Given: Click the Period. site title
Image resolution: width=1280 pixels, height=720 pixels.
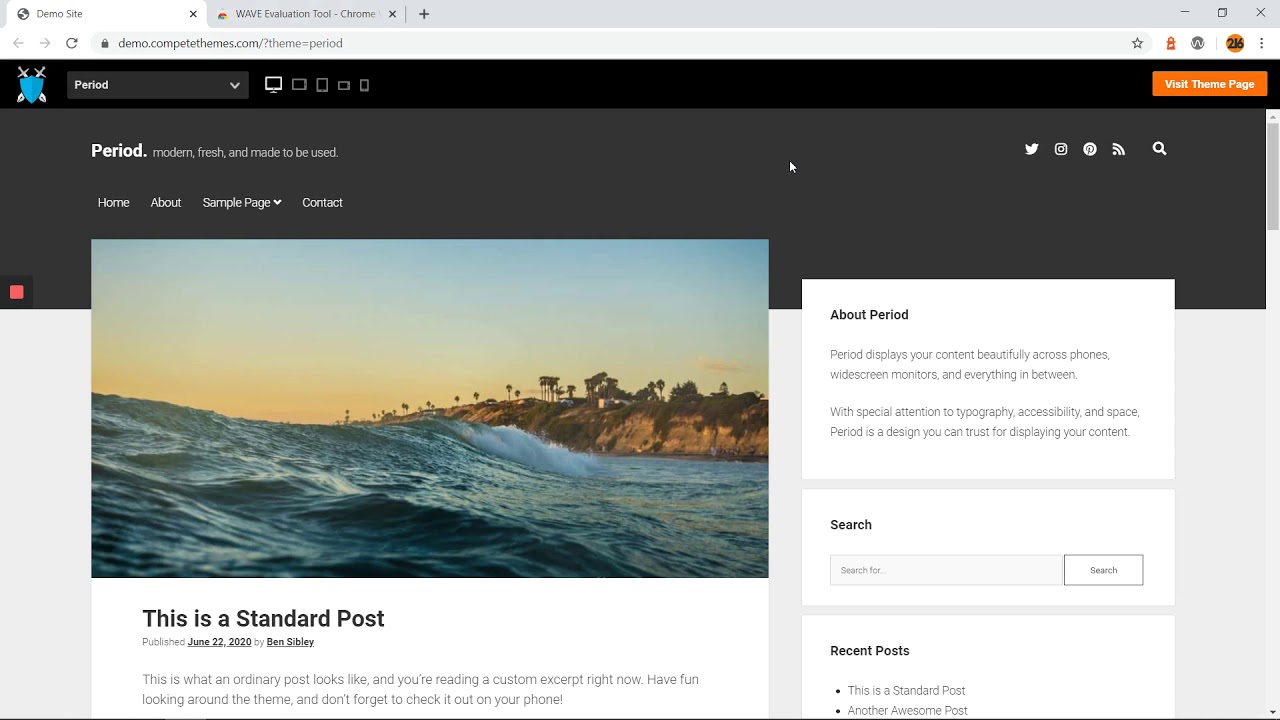Looking at the screenshot, I should 119,151.
